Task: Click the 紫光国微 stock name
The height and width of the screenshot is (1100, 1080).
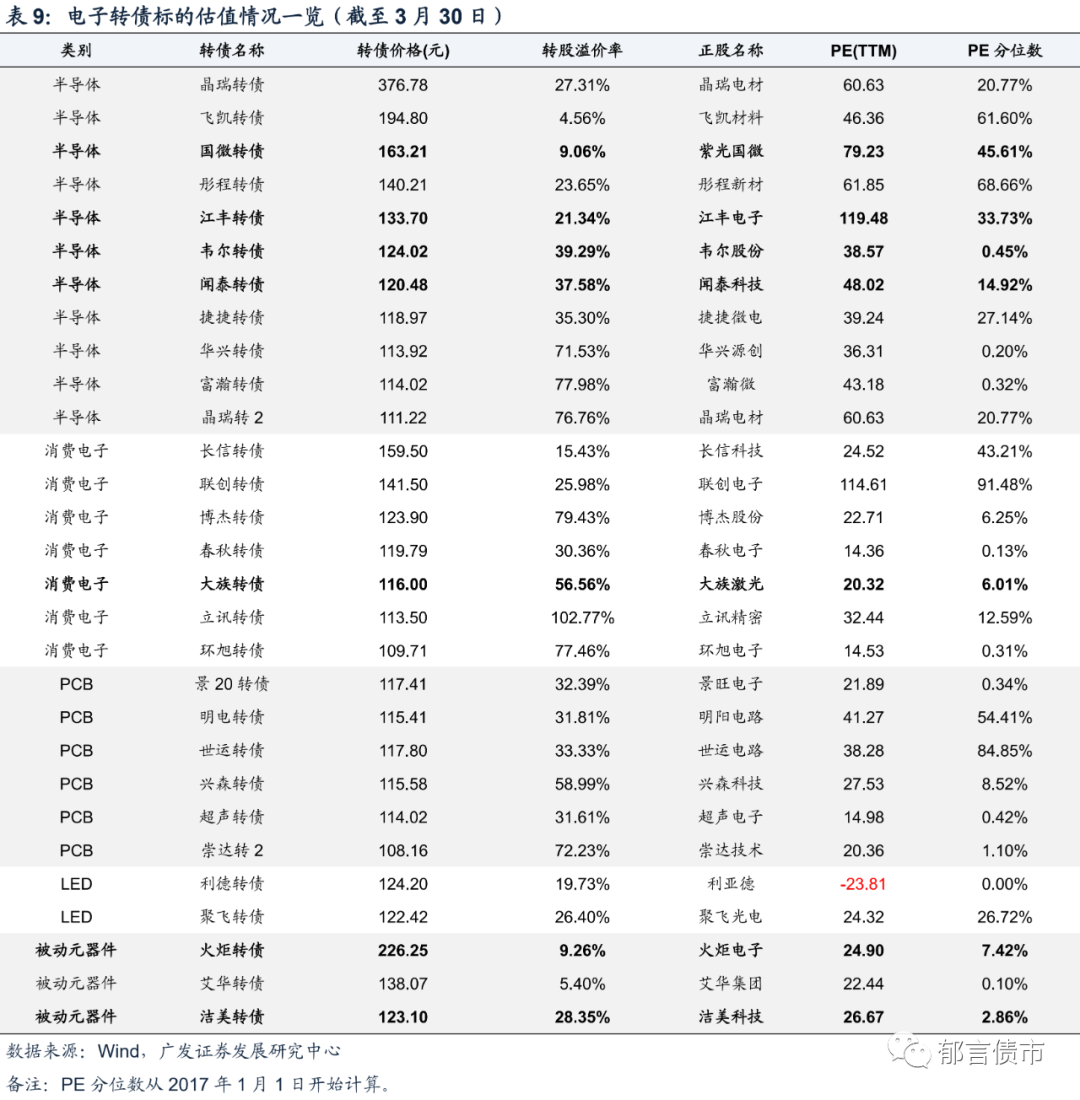Action: (x=731, y=151)
